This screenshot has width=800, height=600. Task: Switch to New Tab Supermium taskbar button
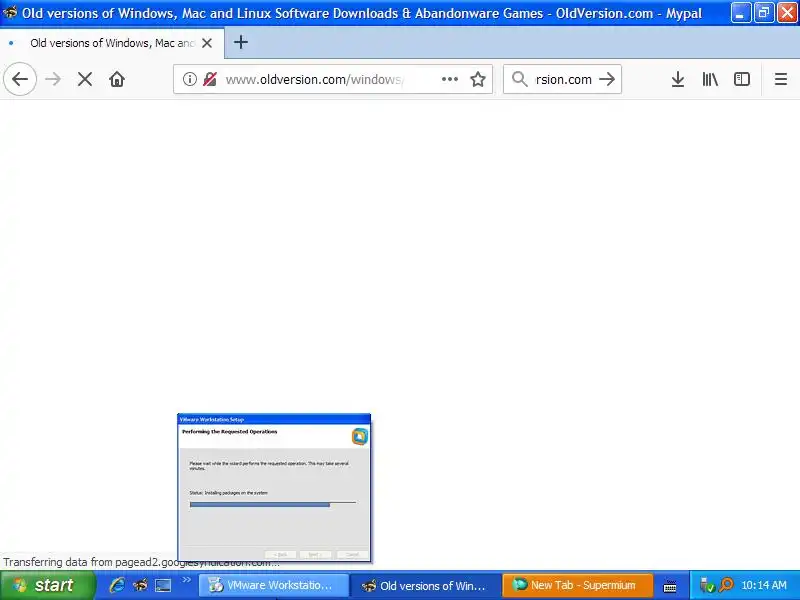pyautogui.click(x=578, y=585)
